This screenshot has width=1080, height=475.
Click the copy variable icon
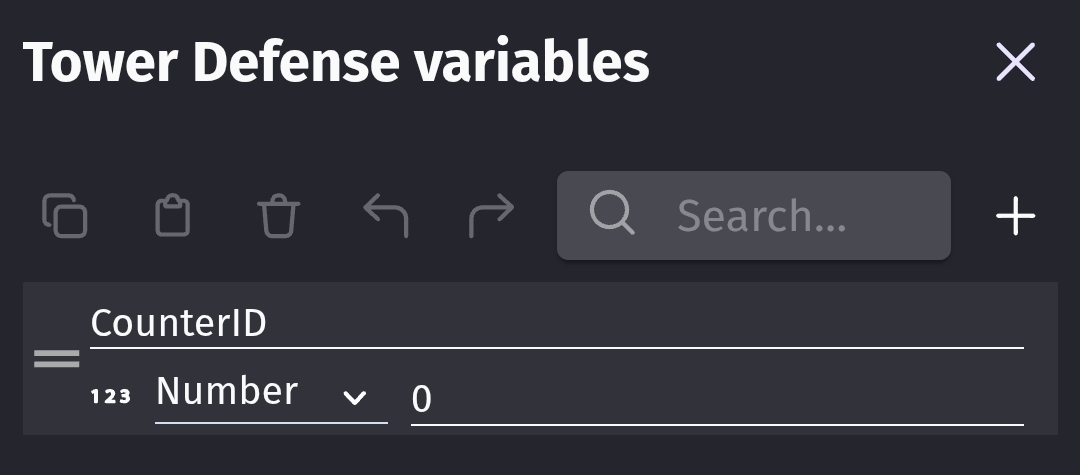65,216
